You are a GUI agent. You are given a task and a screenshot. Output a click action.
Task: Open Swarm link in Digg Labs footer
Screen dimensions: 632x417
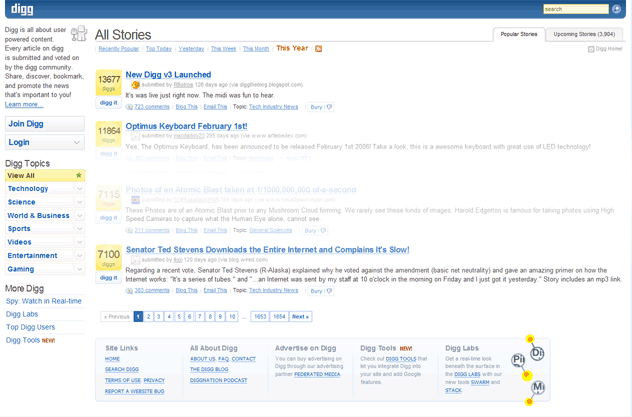[x=480, y=382]
